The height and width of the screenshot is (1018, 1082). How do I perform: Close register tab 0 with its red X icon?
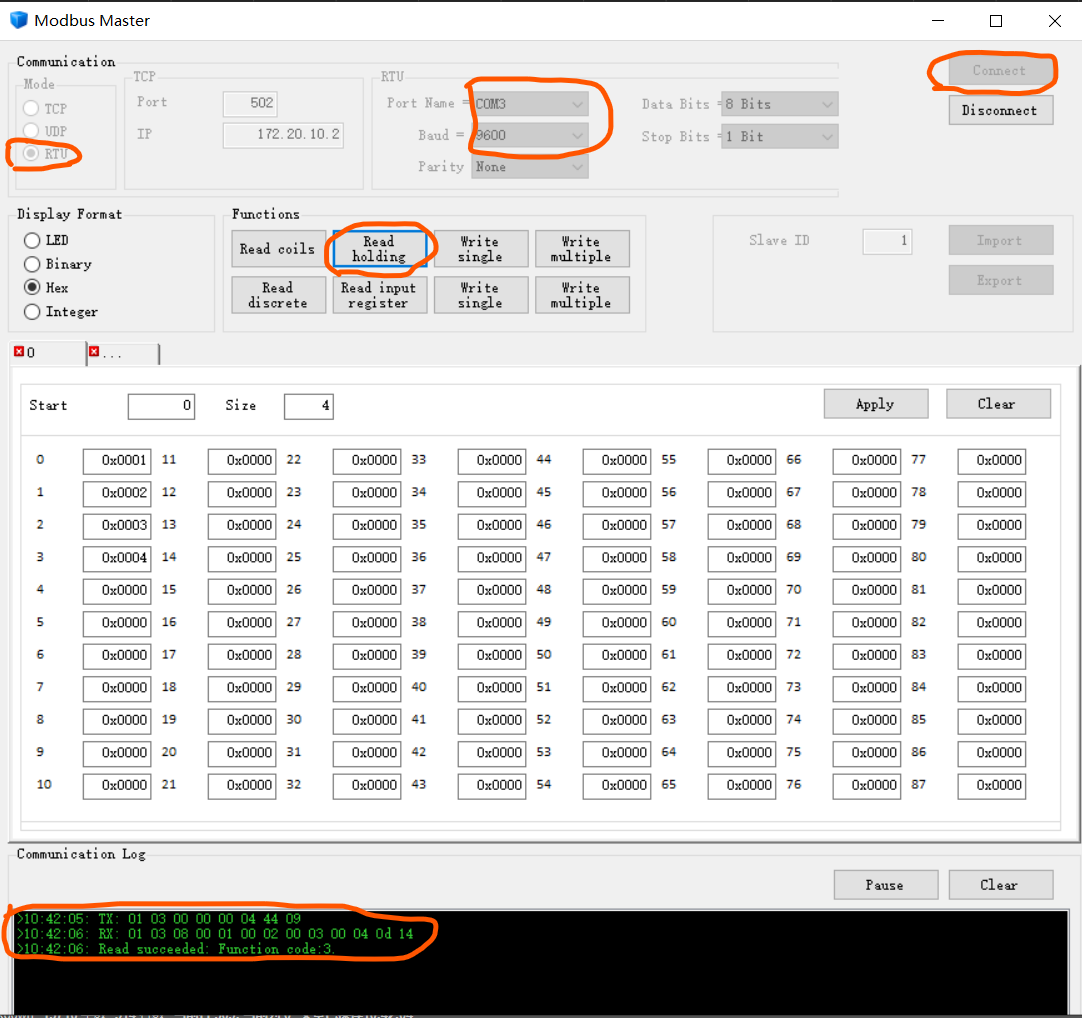click(x=20, y=349)
